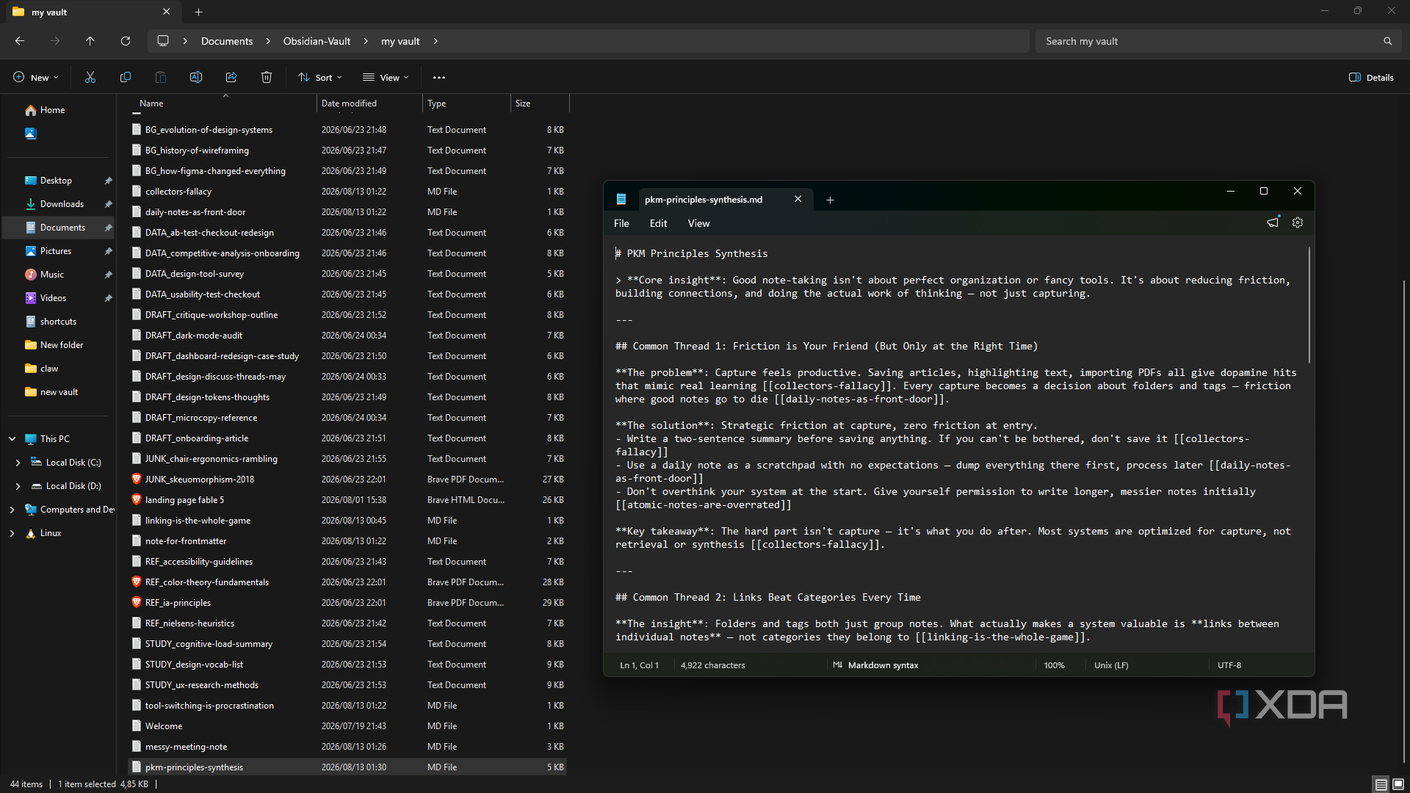1410x793 pixels.
Task: Open the File menu in Notepad
Action: click(x=622, y=223)
